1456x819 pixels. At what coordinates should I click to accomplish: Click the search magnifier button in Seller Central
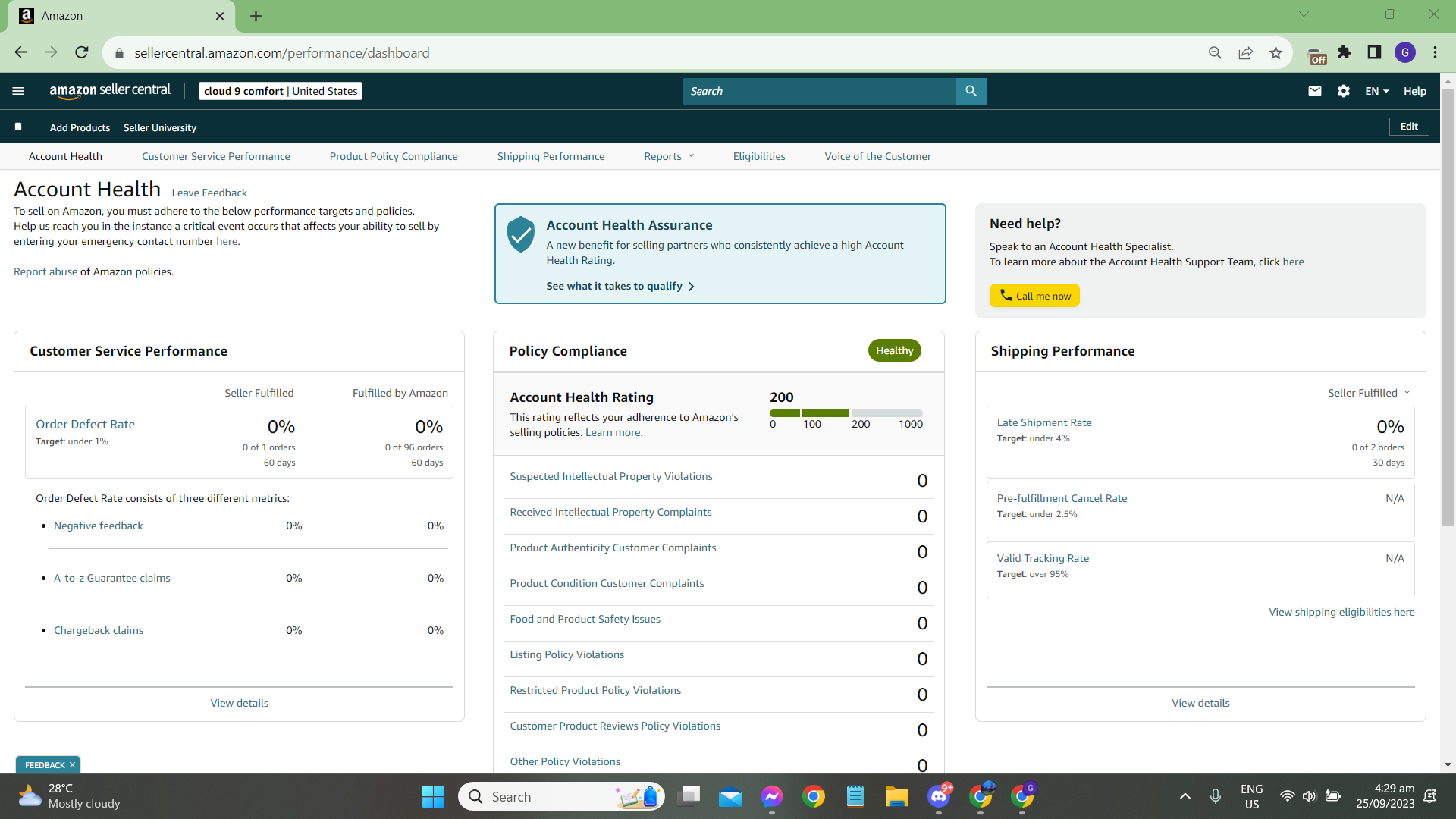pos(971,91)
